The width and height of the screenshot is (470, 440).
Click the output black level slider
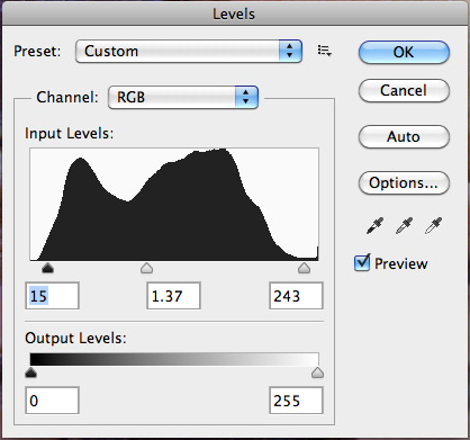pyautogui.click(x=31, y=372)
